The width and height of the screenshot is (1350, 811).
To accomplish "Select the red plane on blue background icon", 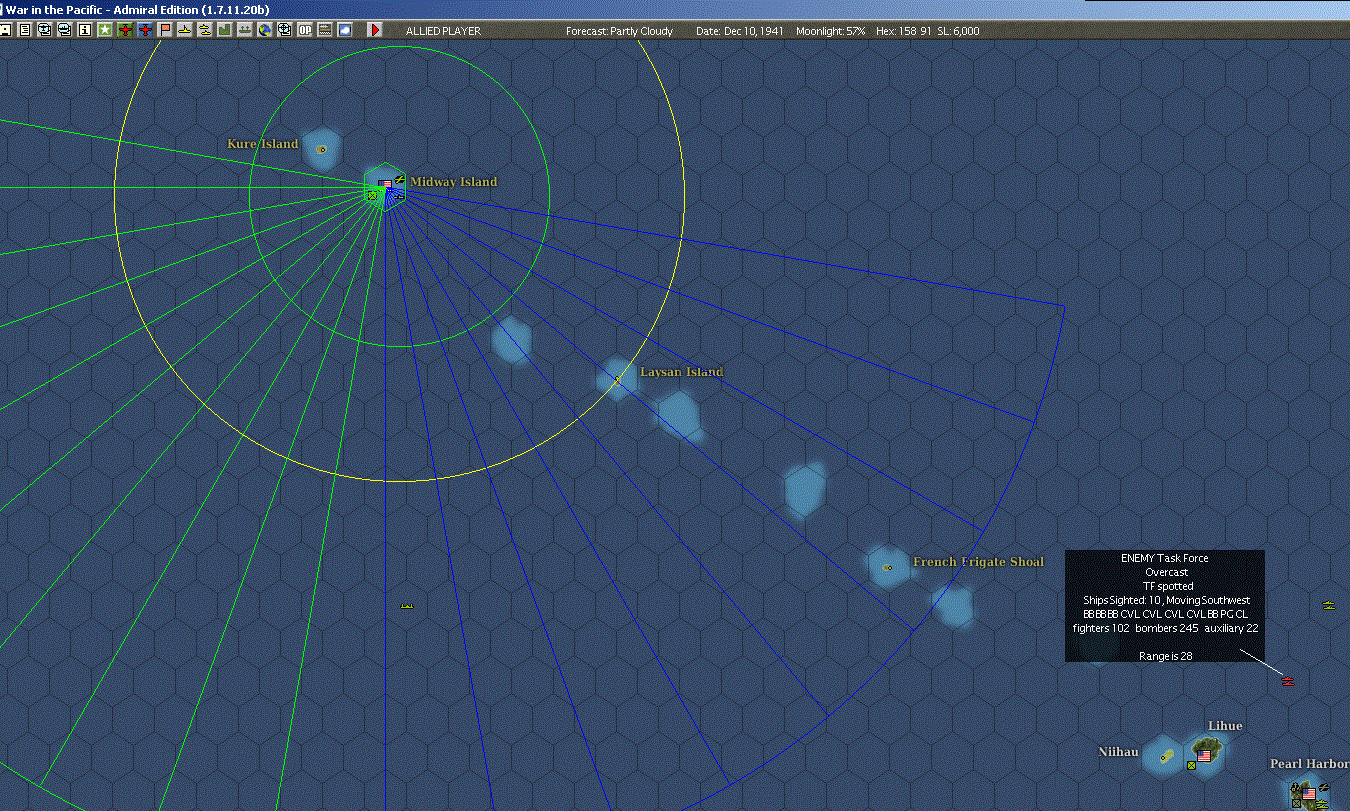I will click(144, 30).
